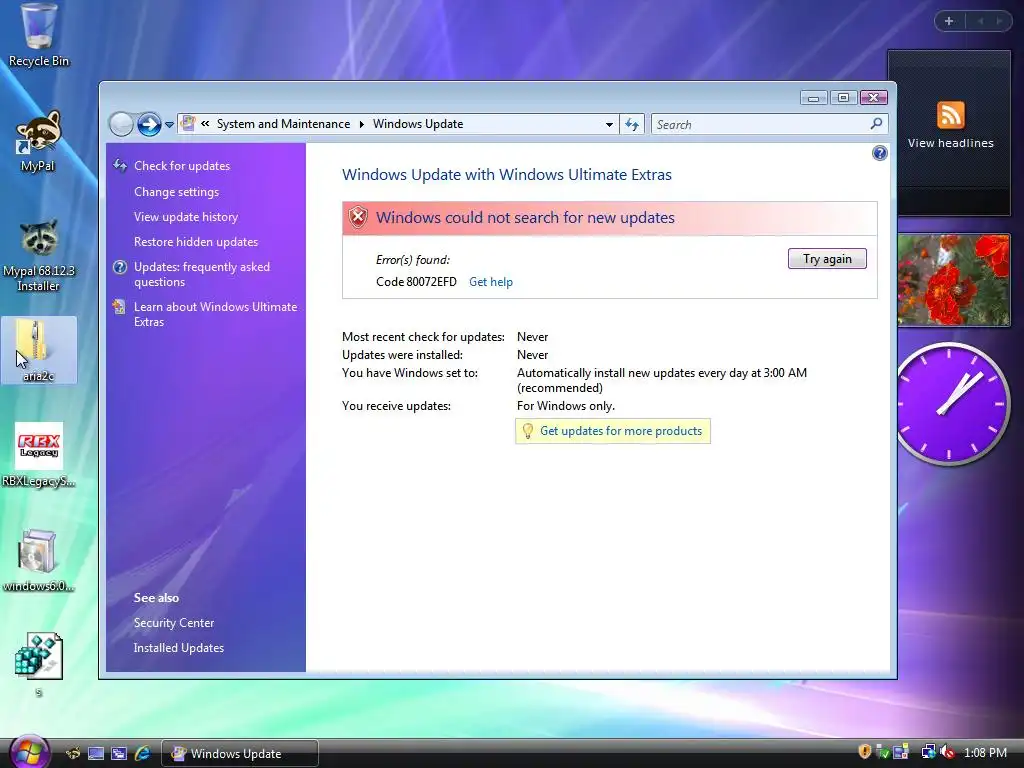Open Change settings
1024x768 pixels.
click(176, 192)
